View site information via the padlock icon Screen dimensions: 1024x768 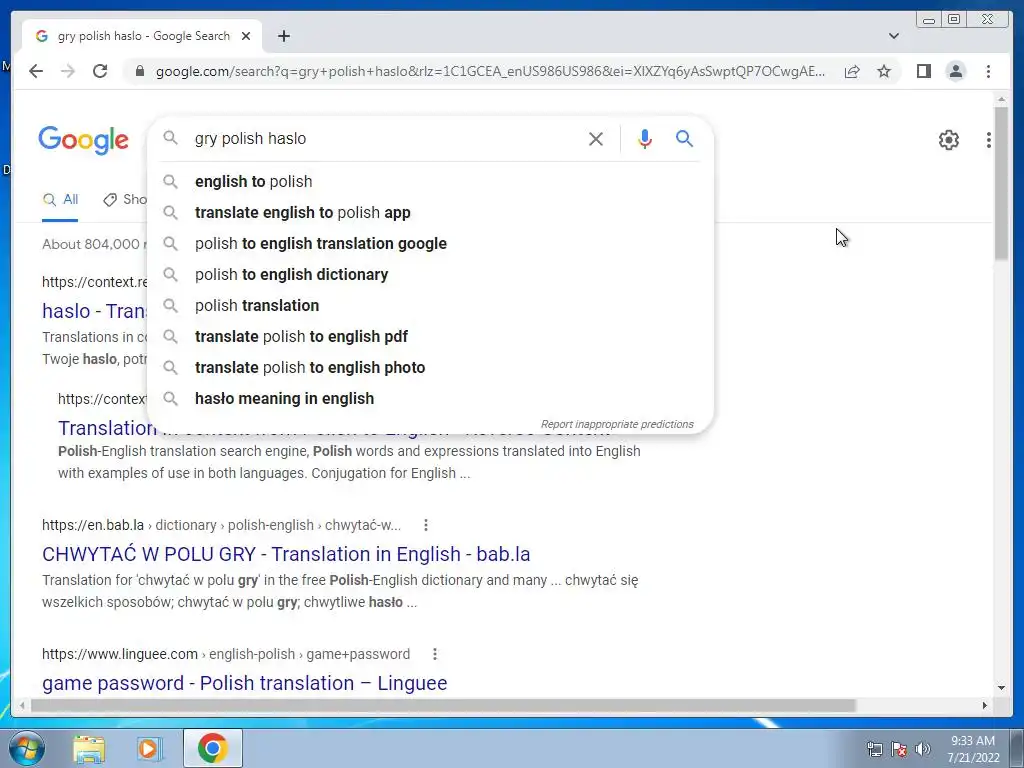(140, 71)
